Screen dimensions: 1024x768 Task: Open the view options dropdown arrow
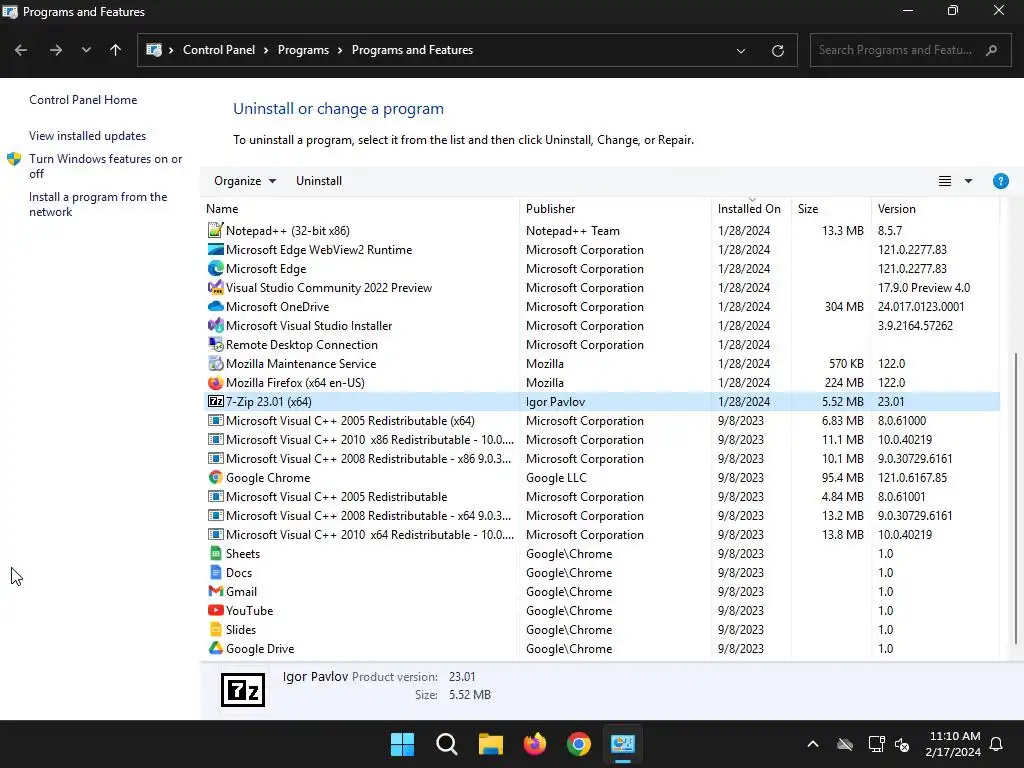968,181
